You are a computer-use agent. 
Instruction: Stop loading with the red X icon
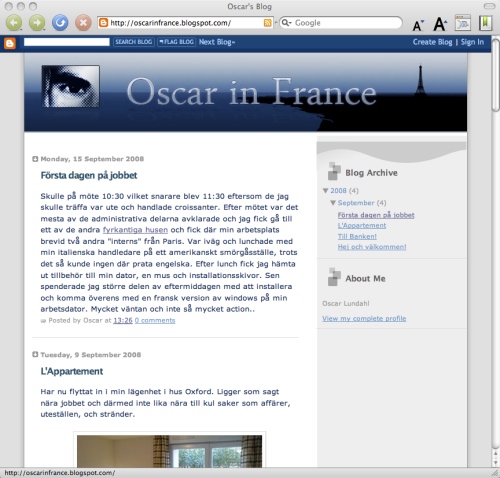(x=83, y=23)
